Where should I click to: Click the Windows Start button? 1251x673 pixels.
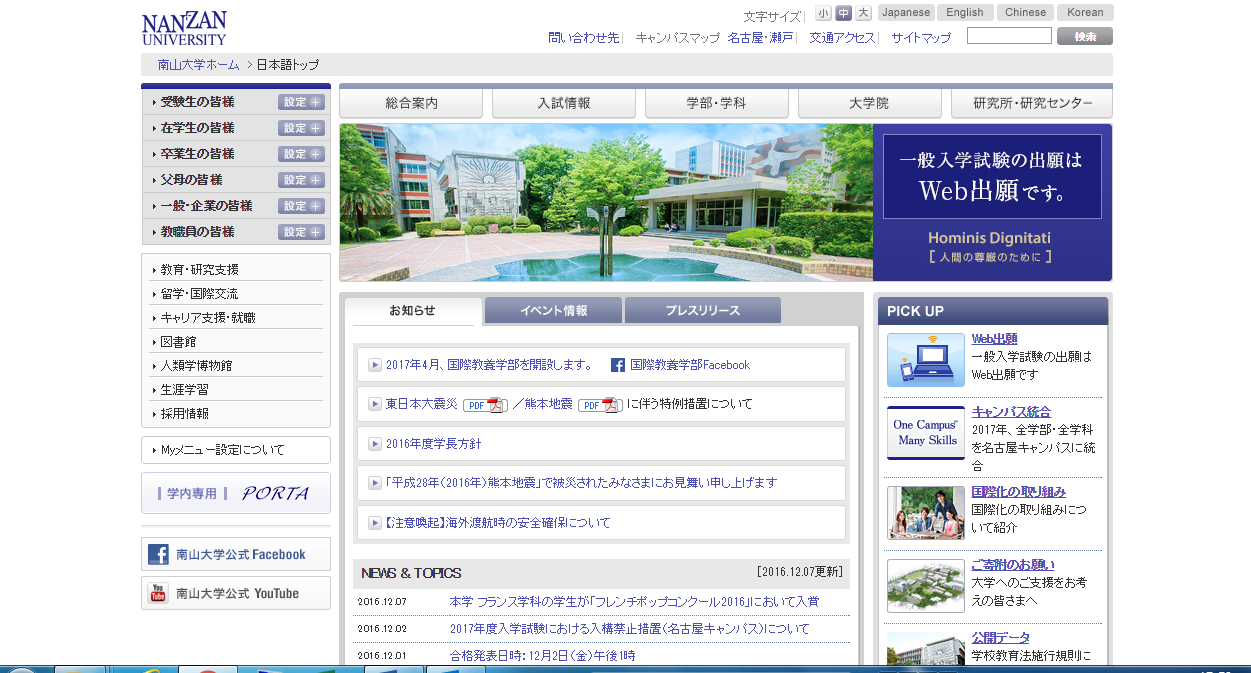coord(20,670)
